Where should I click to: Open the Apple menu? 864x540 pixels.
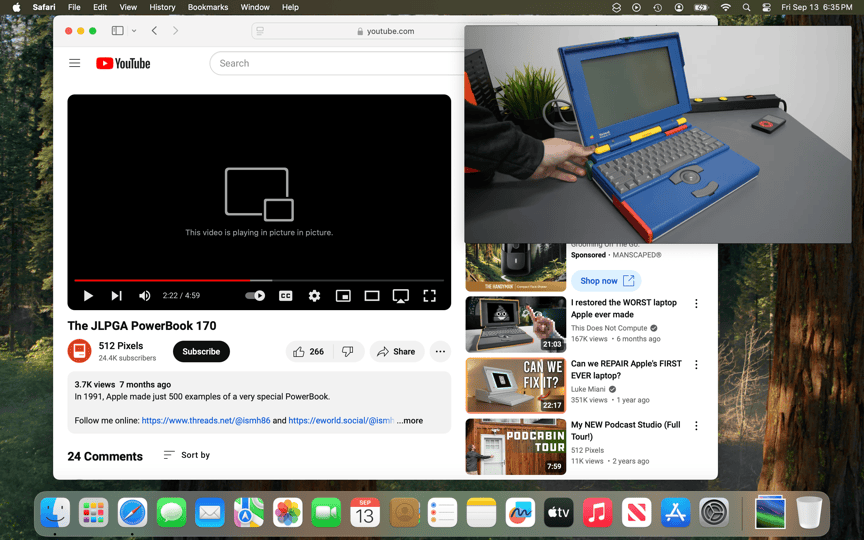pos(17,7)
